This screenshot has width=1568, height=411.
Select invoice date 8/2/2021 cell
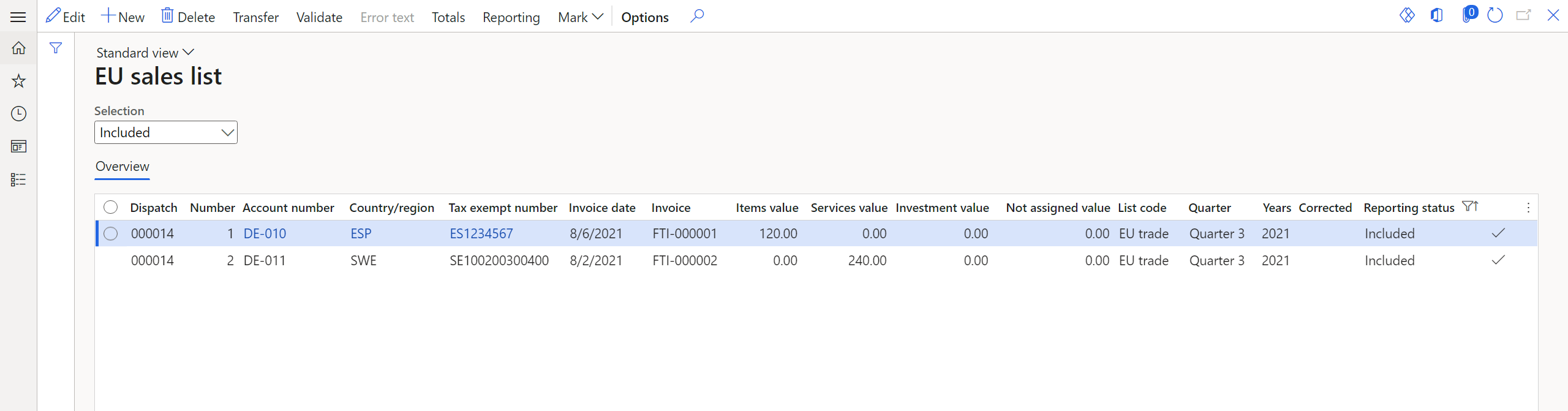595,260
